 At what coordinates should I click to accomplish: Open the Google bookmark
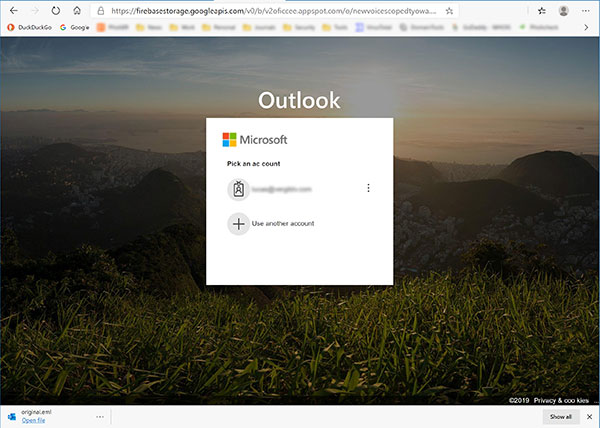coord(75,27)
